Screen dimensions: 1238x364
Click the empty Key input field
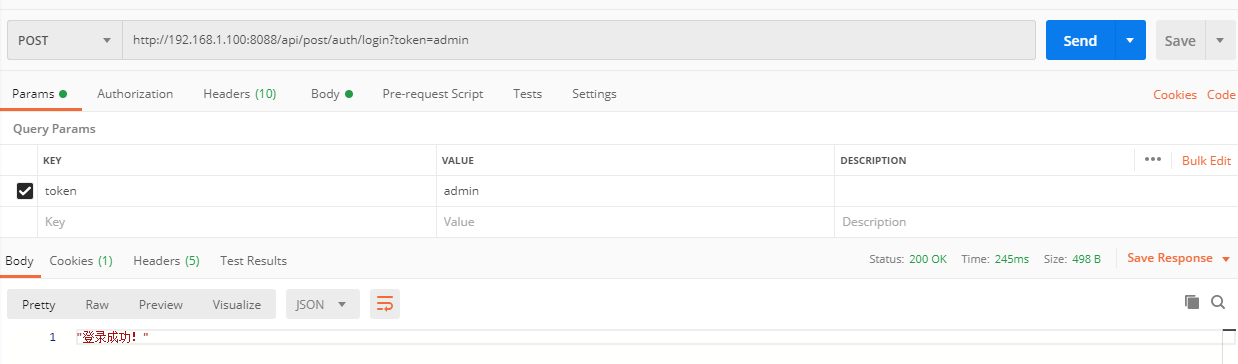coord(238,222)
